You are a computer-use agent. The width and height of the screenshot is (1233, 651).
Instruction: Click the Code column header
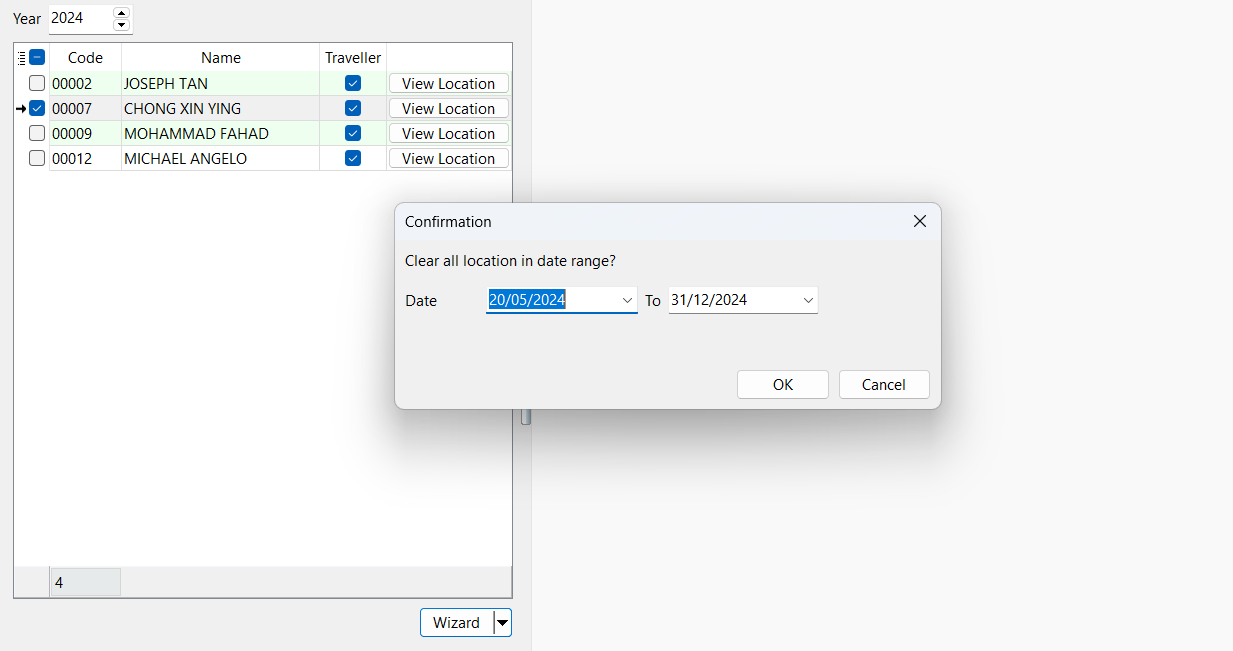[85, 58]
